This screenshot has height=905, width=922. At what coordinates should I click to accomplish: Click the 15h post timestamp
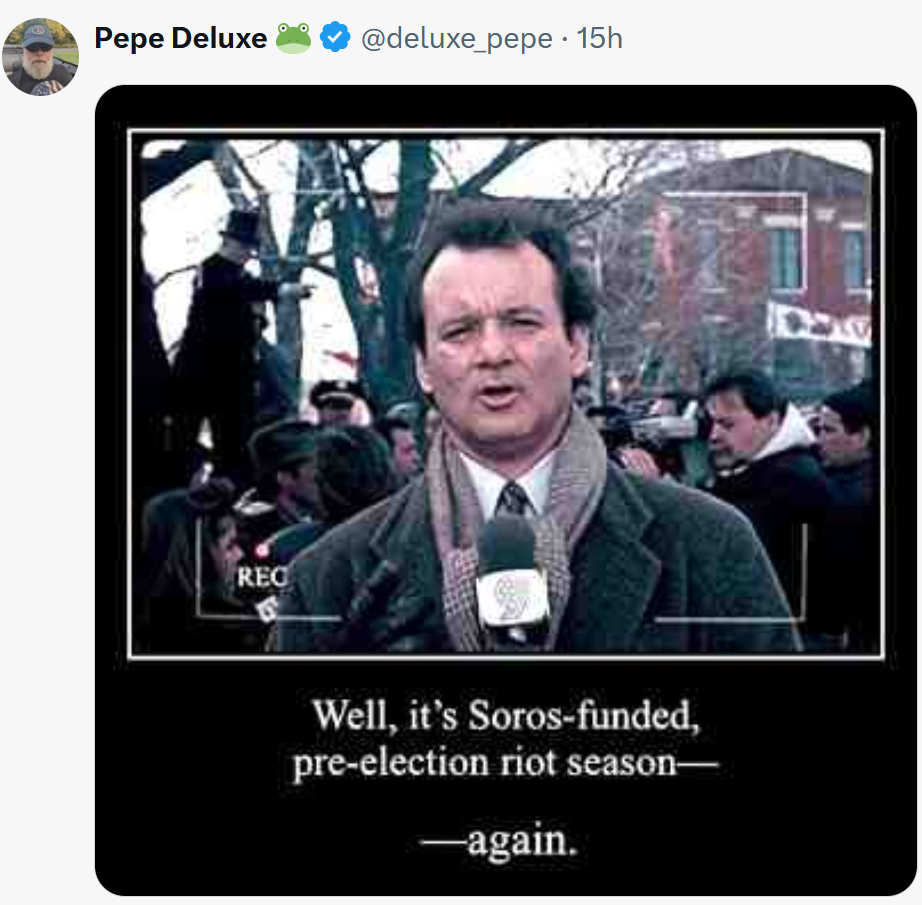600,39
